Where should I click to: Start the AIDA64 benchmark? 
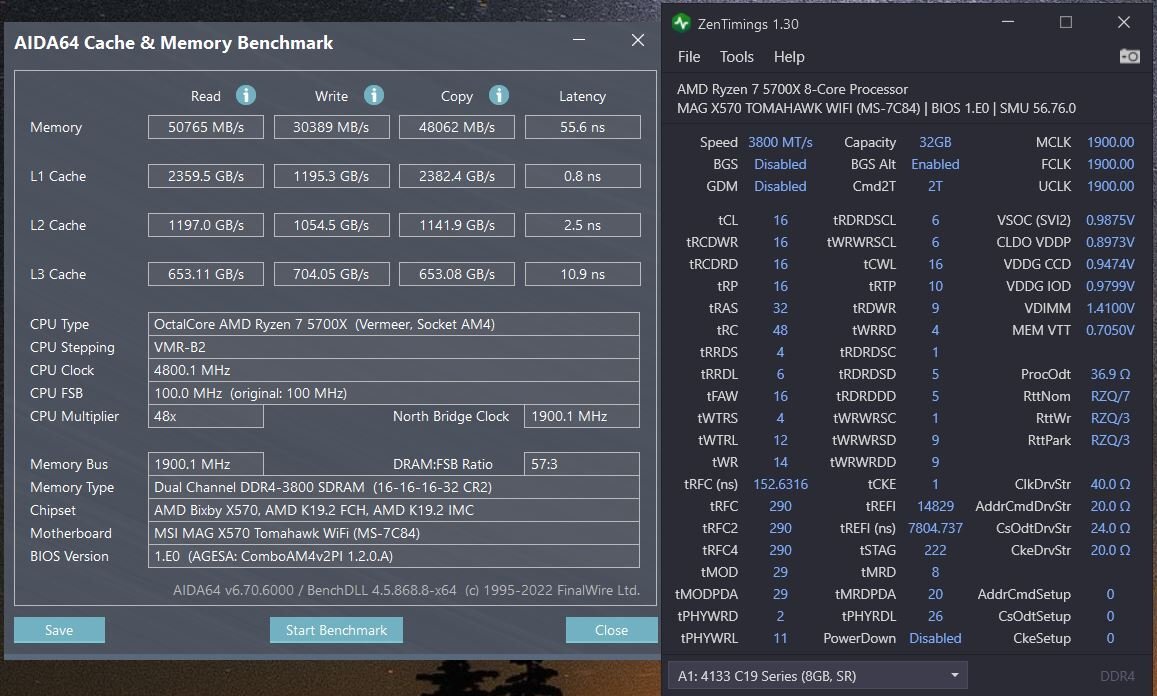[x=336, y=630]
